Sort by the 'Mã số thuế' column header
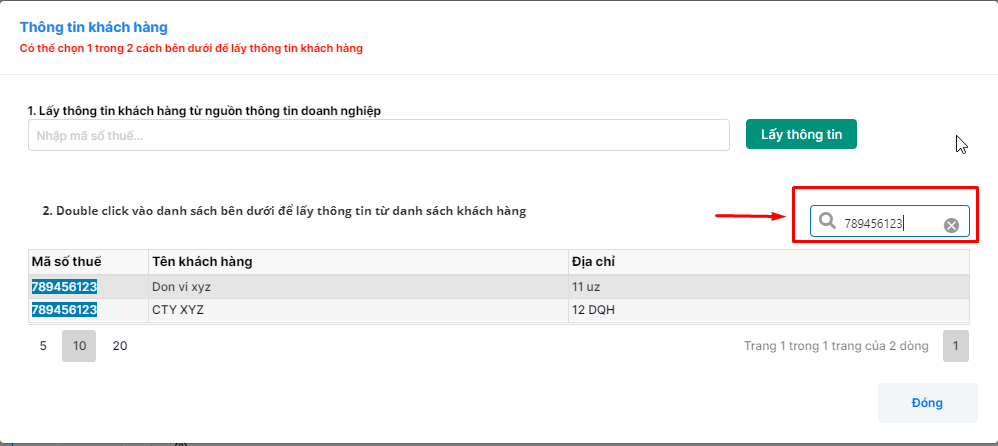Viewport: 998px width, 446px height. [x=65, y=262]
